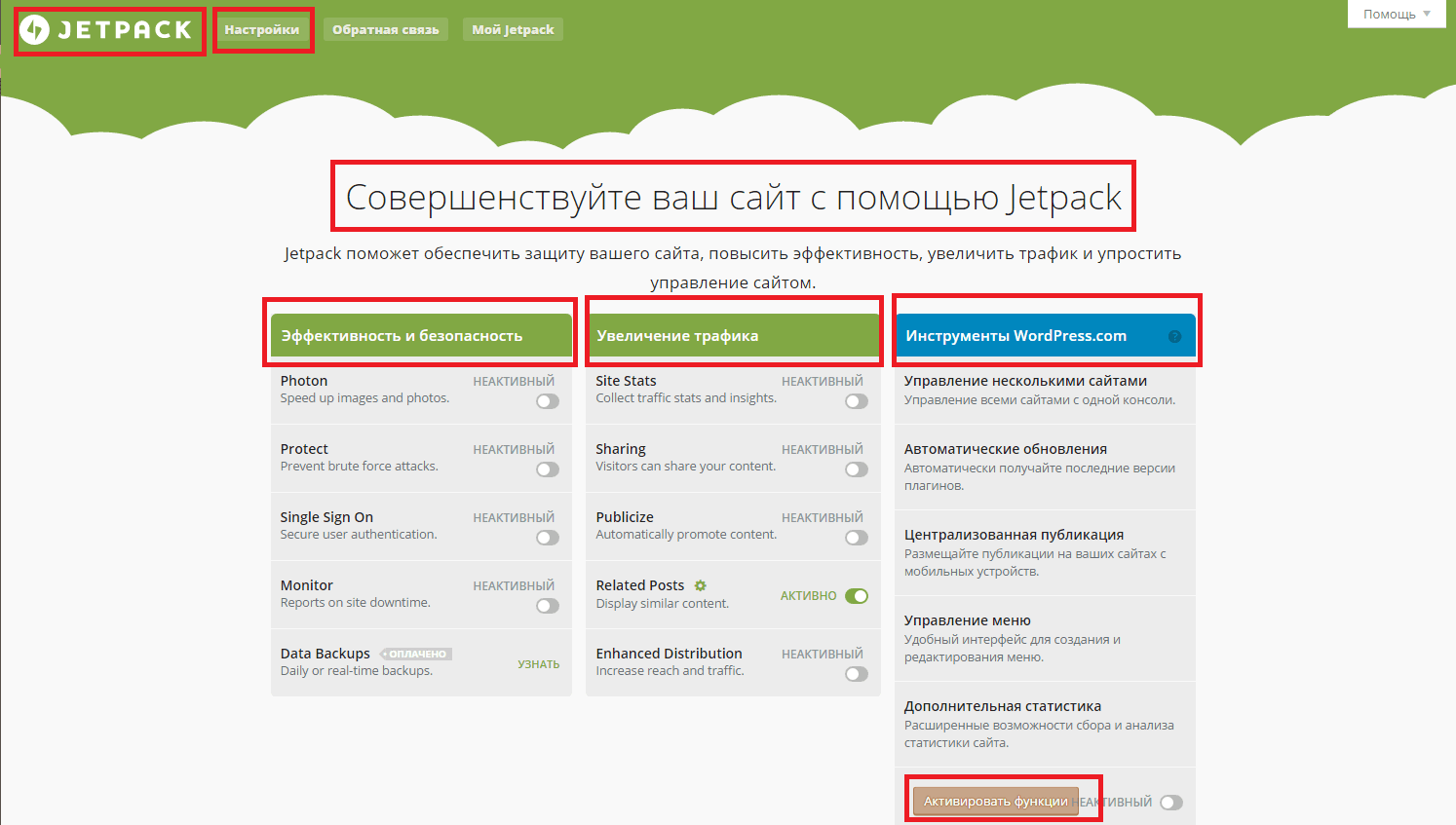Click the Активировать функции button
This screenshot has height=825, width=1456.
996,802
